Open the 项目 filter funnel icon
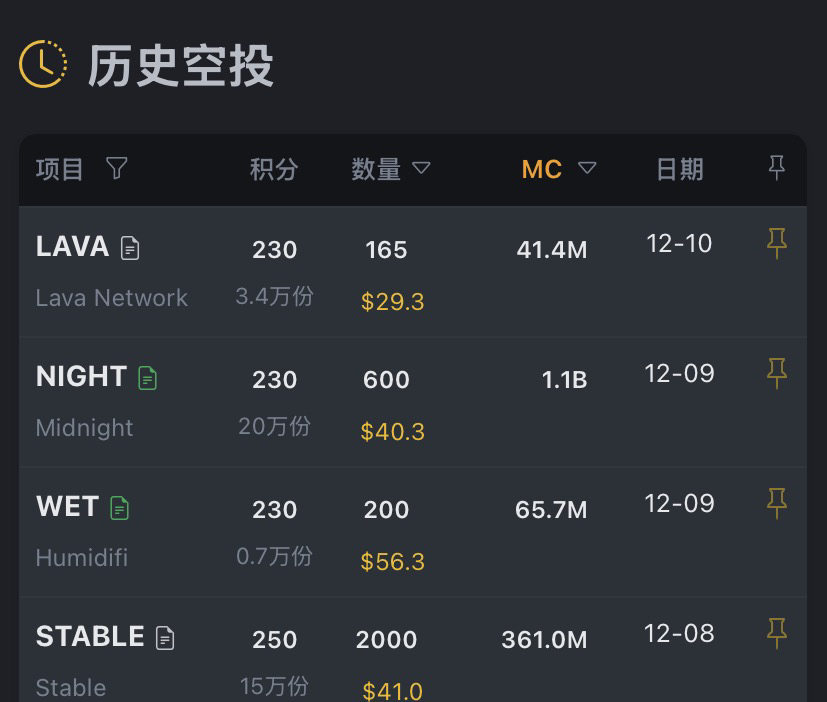The height and width of the screenshot is (702, 827). point(117,168)
